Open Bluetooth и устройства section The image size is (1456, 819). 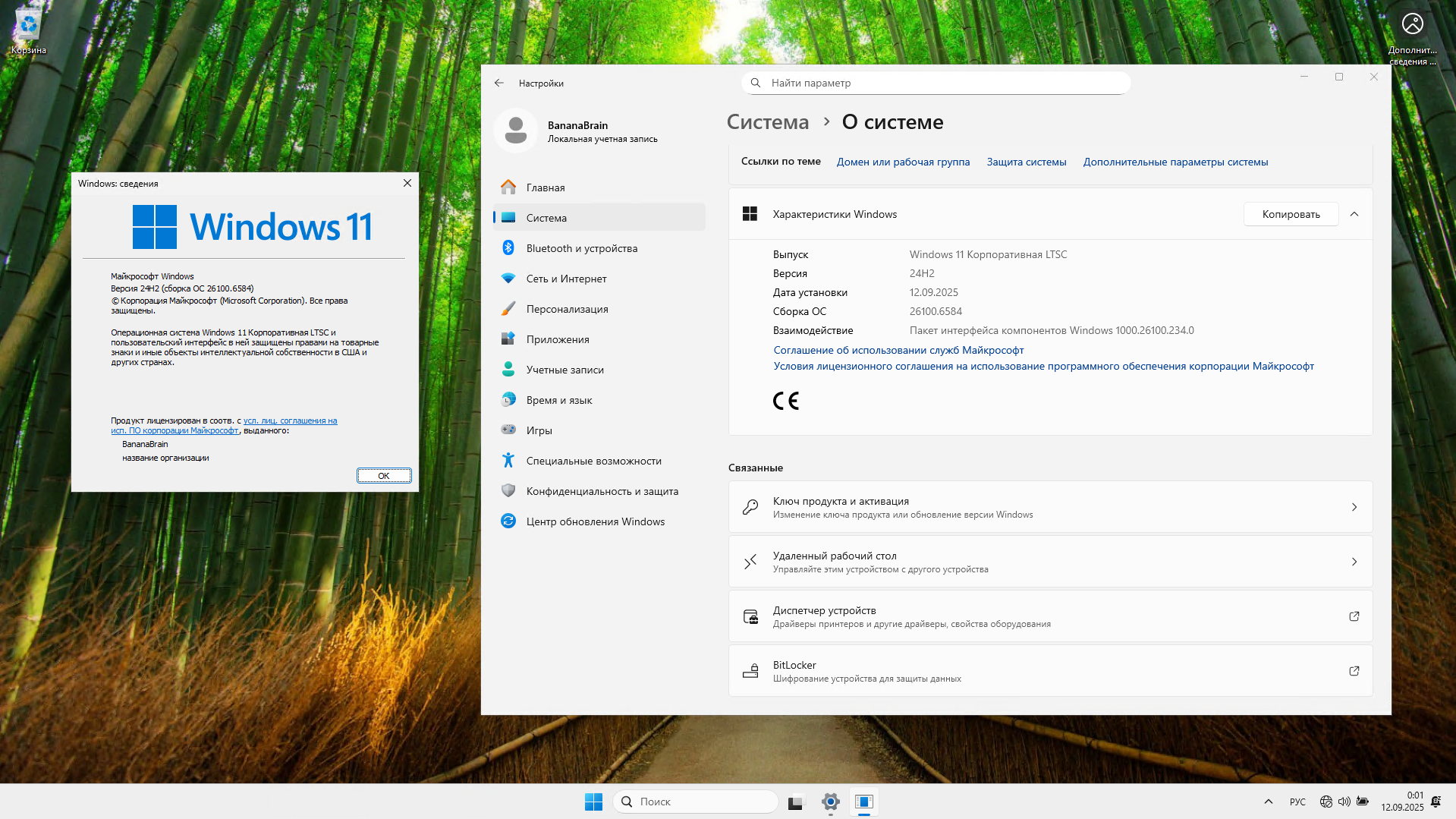599,248
